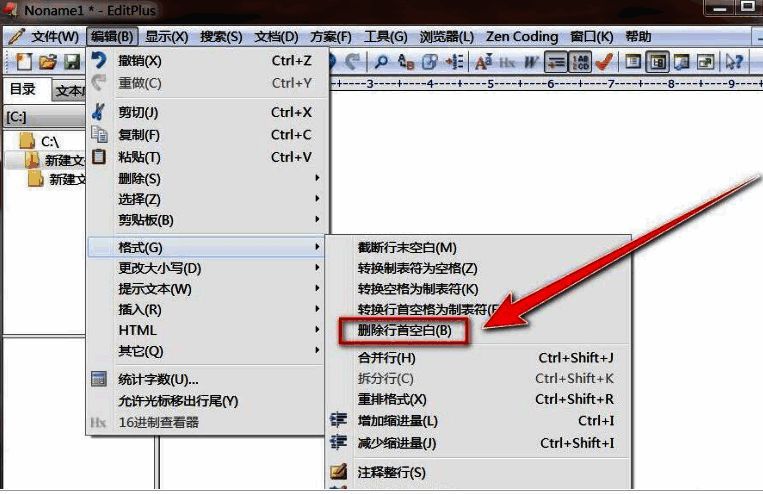Open the 文件(W) menu

click(x=55, y=37)
